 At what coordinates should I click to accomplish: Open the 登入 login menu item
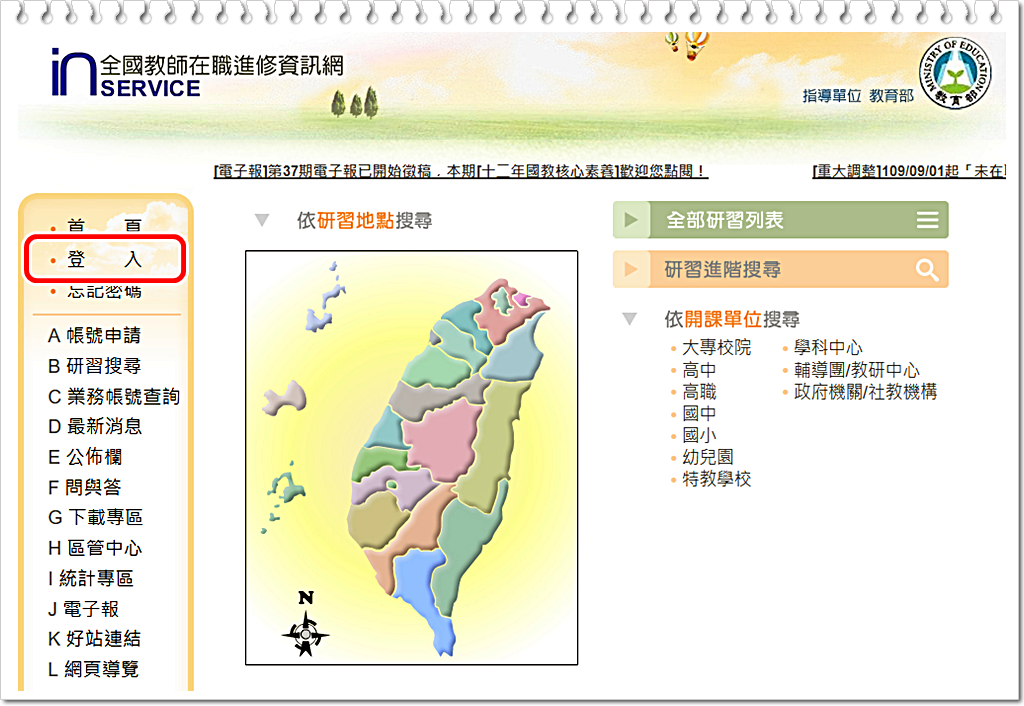click(x=104, y=259)
